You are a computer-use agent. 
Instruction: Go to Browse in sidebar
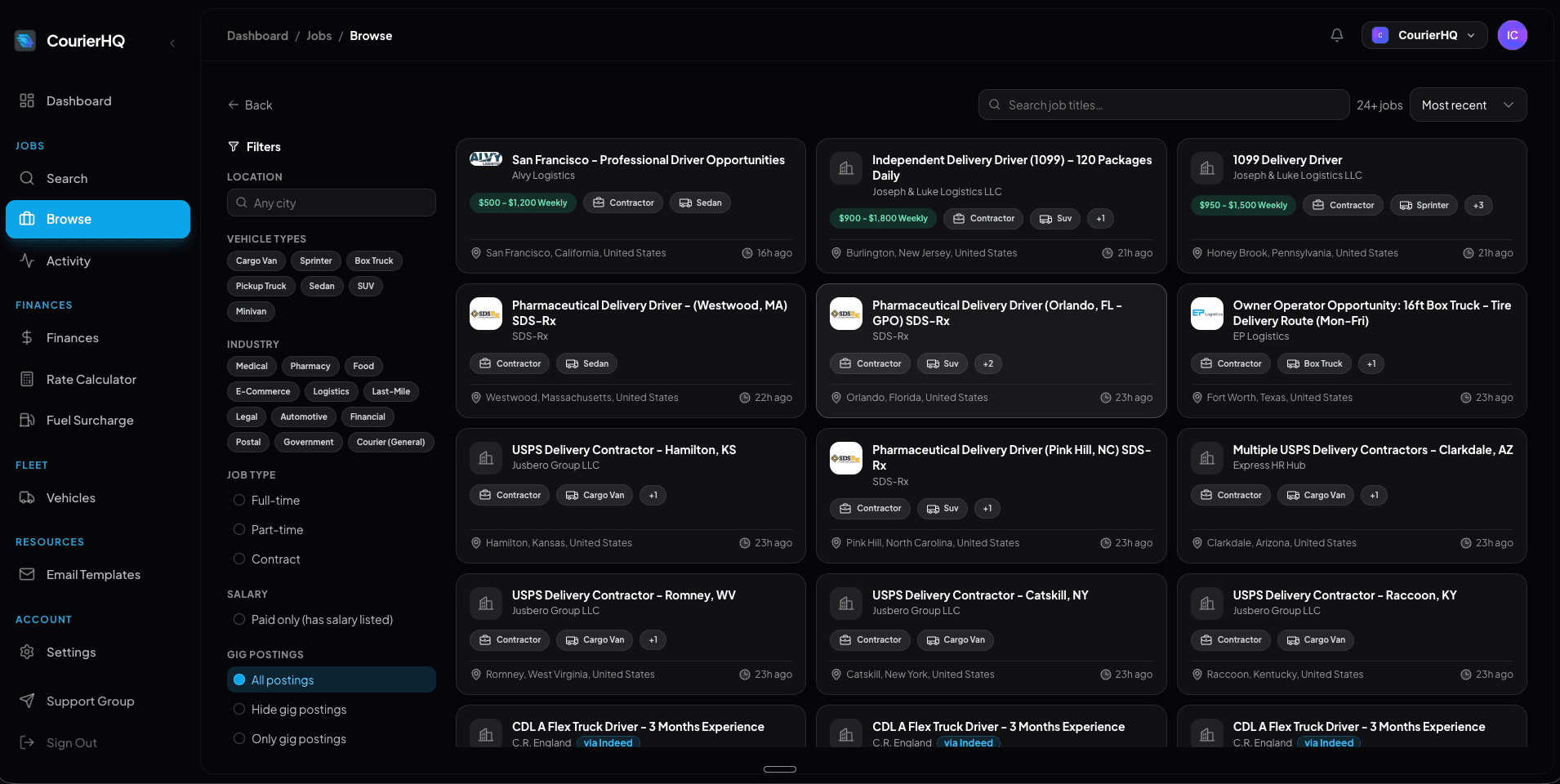tap(98, 219)
